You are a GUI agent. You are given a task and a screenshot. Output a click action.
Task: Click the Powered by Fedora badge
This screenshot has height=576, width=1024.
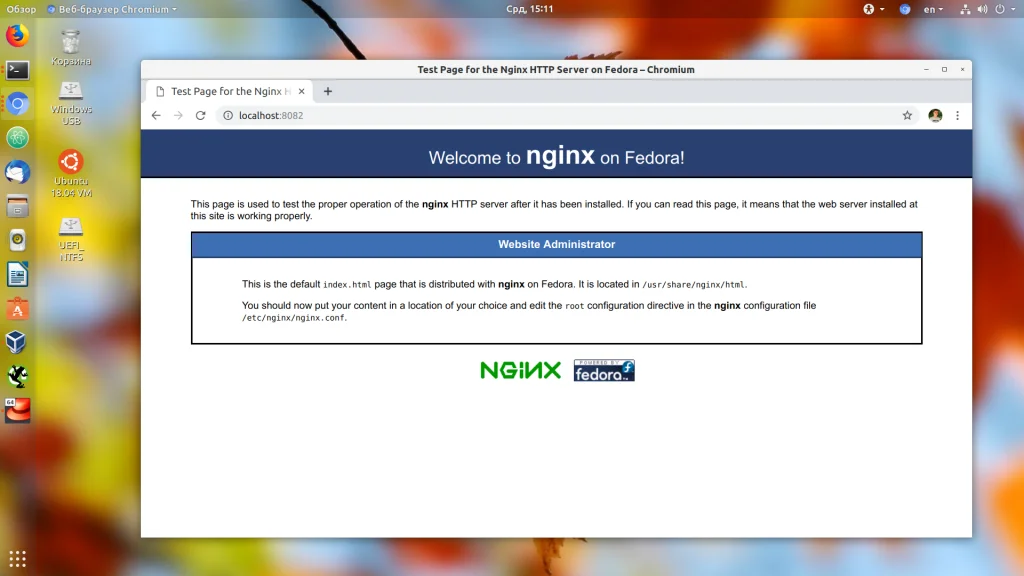(x=604, y=370)
